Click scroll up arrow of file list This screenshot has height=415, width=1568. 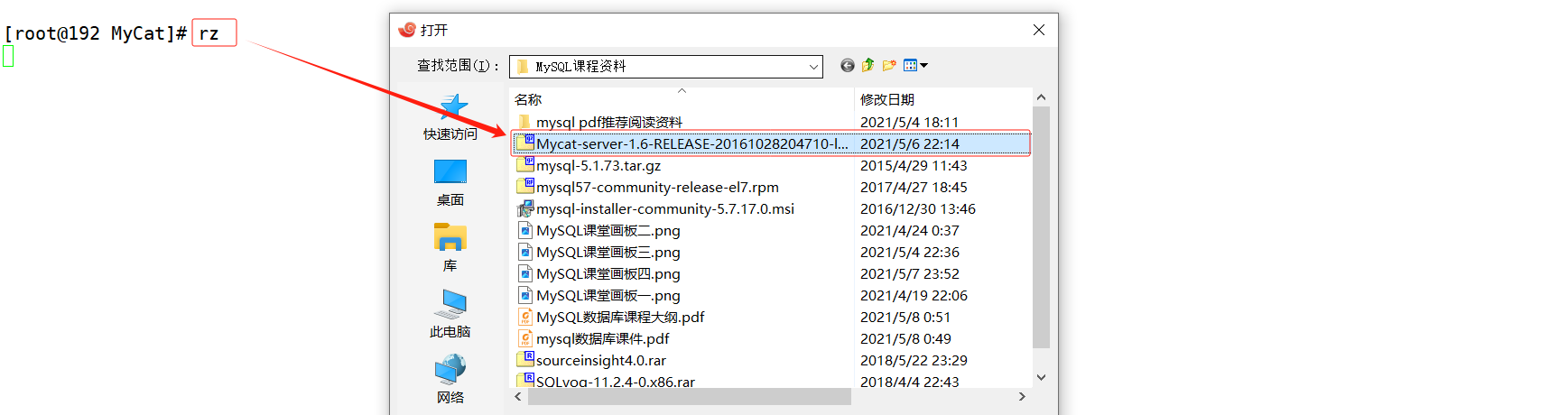pyautogui.click(x=1041, y=97)
